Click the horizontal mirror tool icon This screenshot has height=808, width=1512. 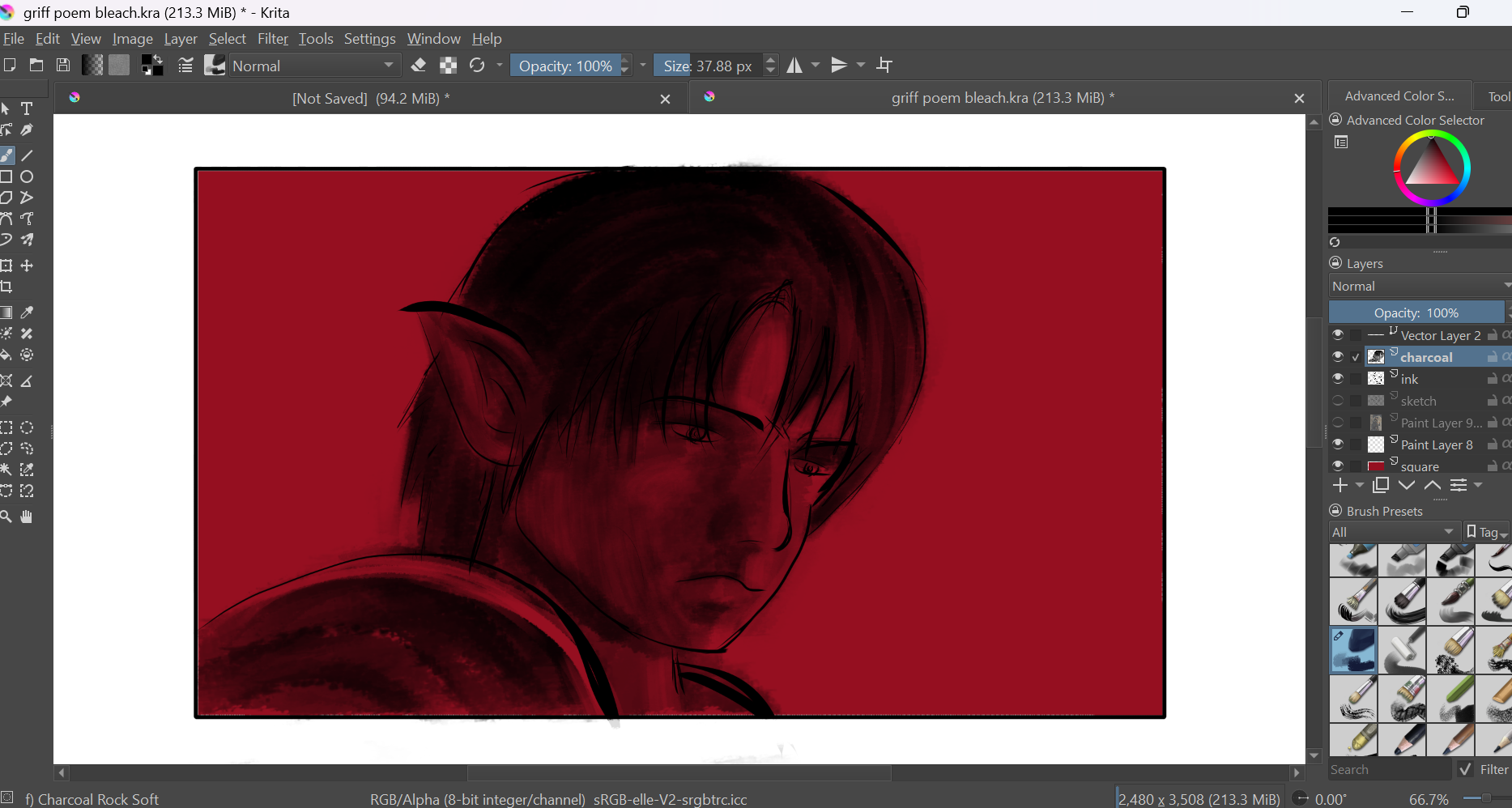[x=794, y=66]
